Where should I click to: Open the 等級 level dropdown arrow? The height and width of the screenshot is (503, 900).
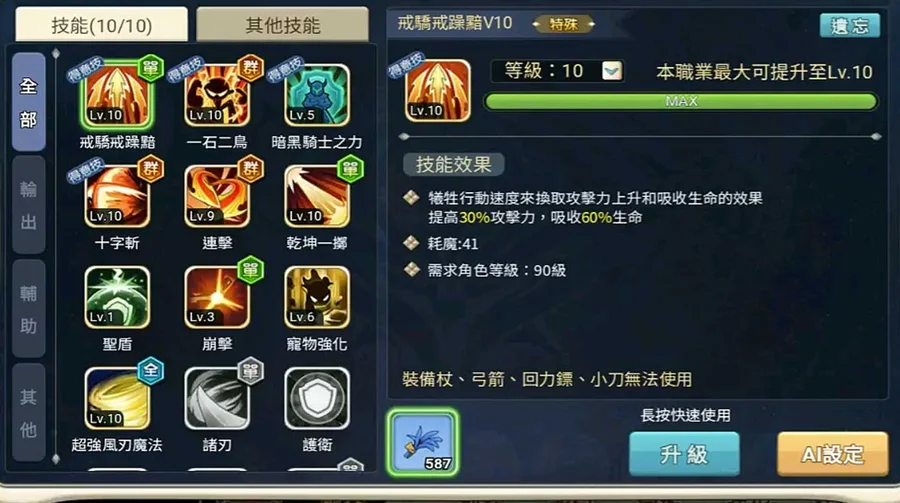[x=612, y=71]
